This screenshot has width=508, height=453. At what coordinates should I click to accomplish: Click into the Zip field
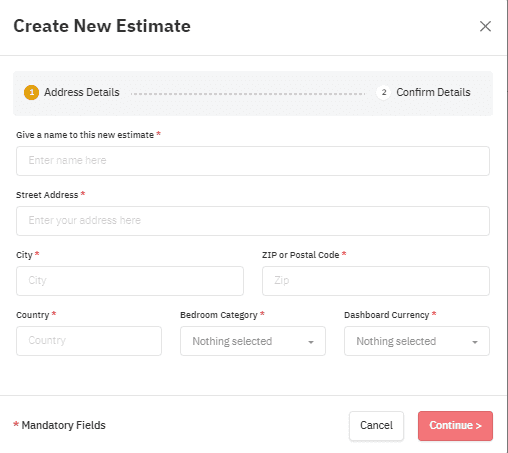point(376,281)
